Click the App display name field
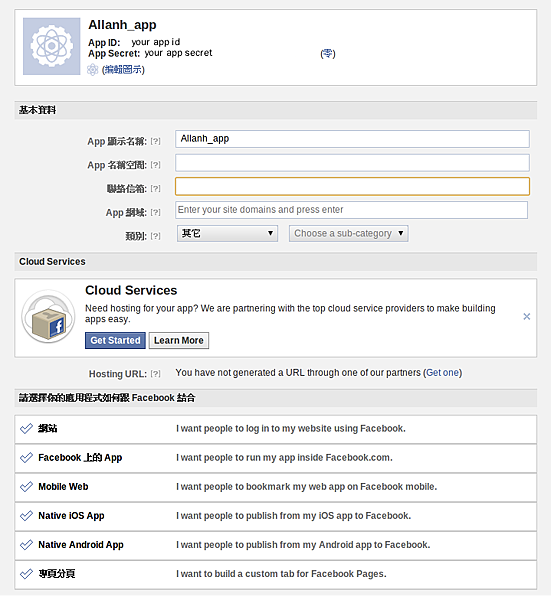551x600 pixels. click(352, 139)
